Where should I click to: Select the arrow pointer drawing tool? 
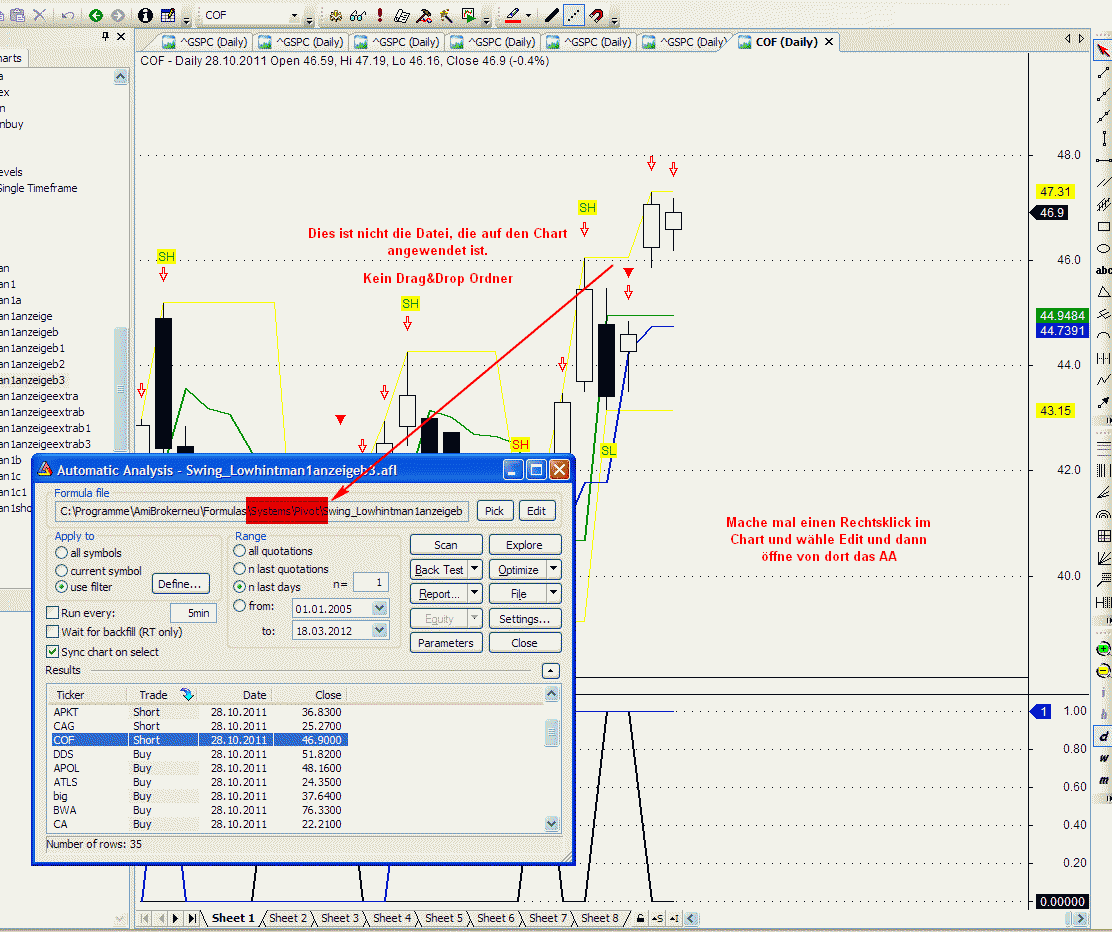pos(1103,51)
